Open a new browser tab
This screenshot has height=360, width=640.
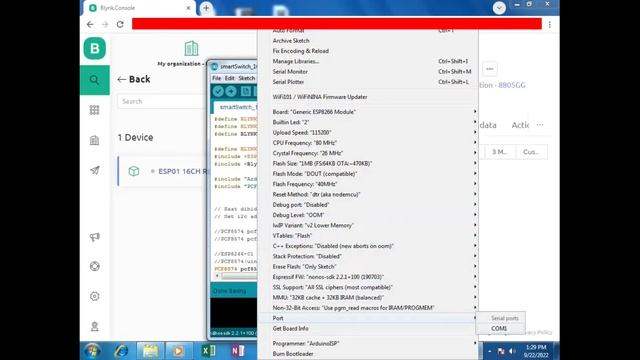206,8
